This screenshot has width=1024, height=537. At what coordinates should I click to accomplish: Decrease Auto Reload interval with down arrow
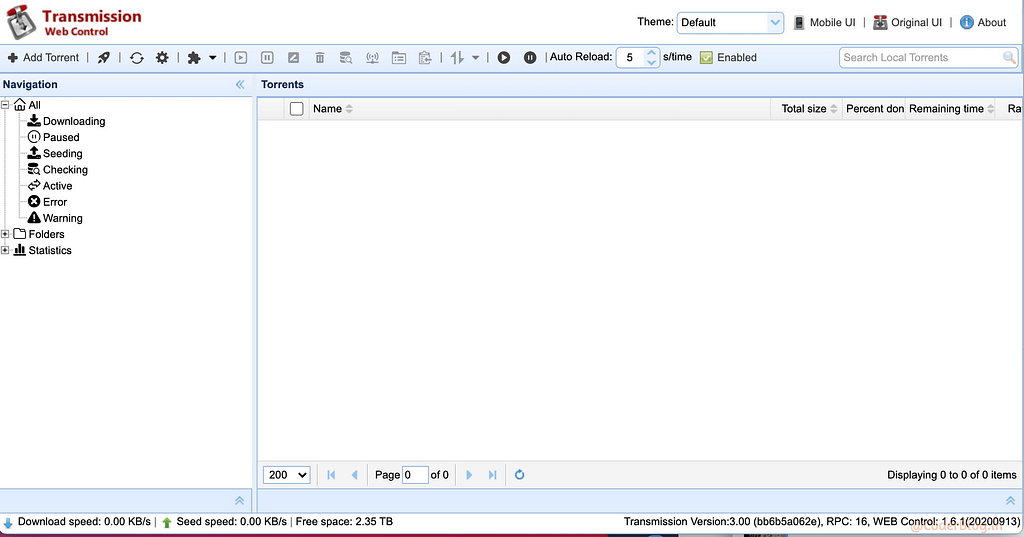651,63
